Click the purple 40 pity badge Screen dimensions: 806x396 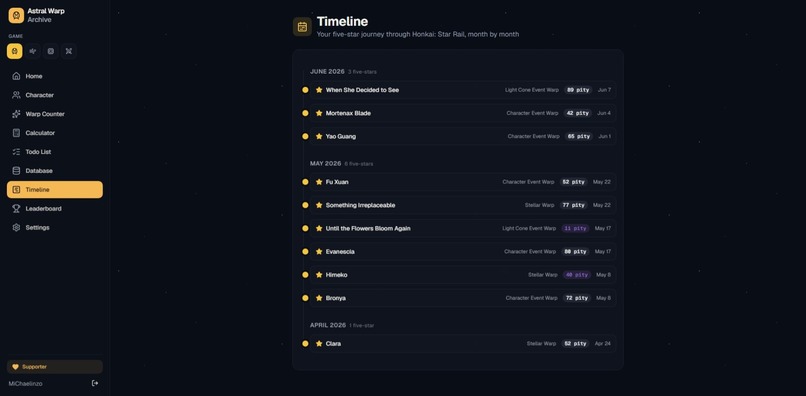(577, 275)
